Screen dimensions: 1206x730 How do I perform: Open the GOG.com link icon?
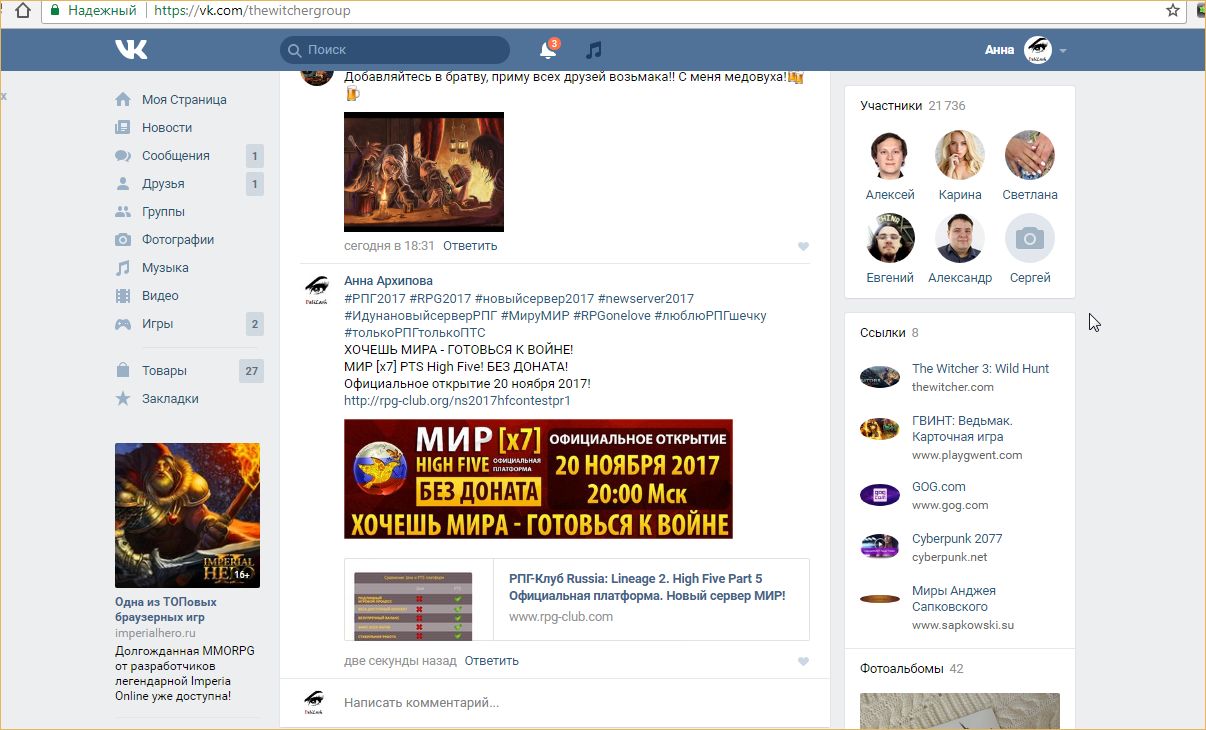pos(880,495)
